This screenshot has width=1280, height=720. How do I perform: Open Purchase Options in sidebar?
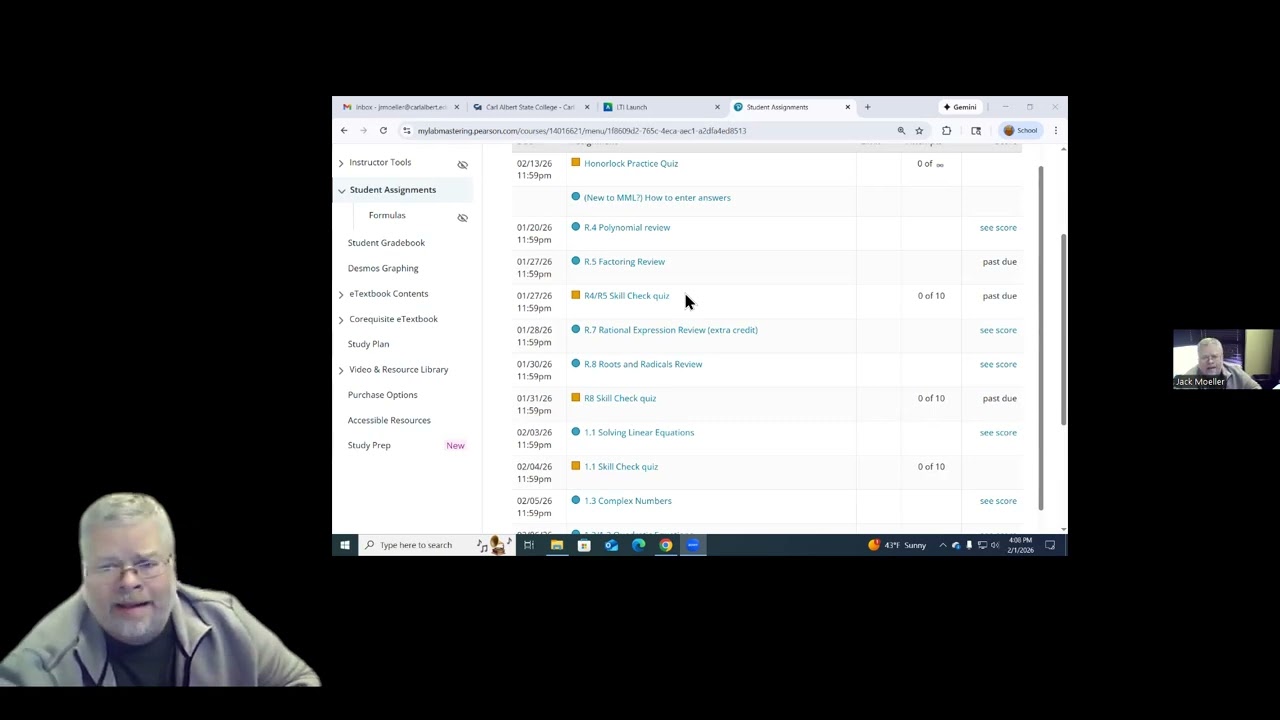point(382,395)
